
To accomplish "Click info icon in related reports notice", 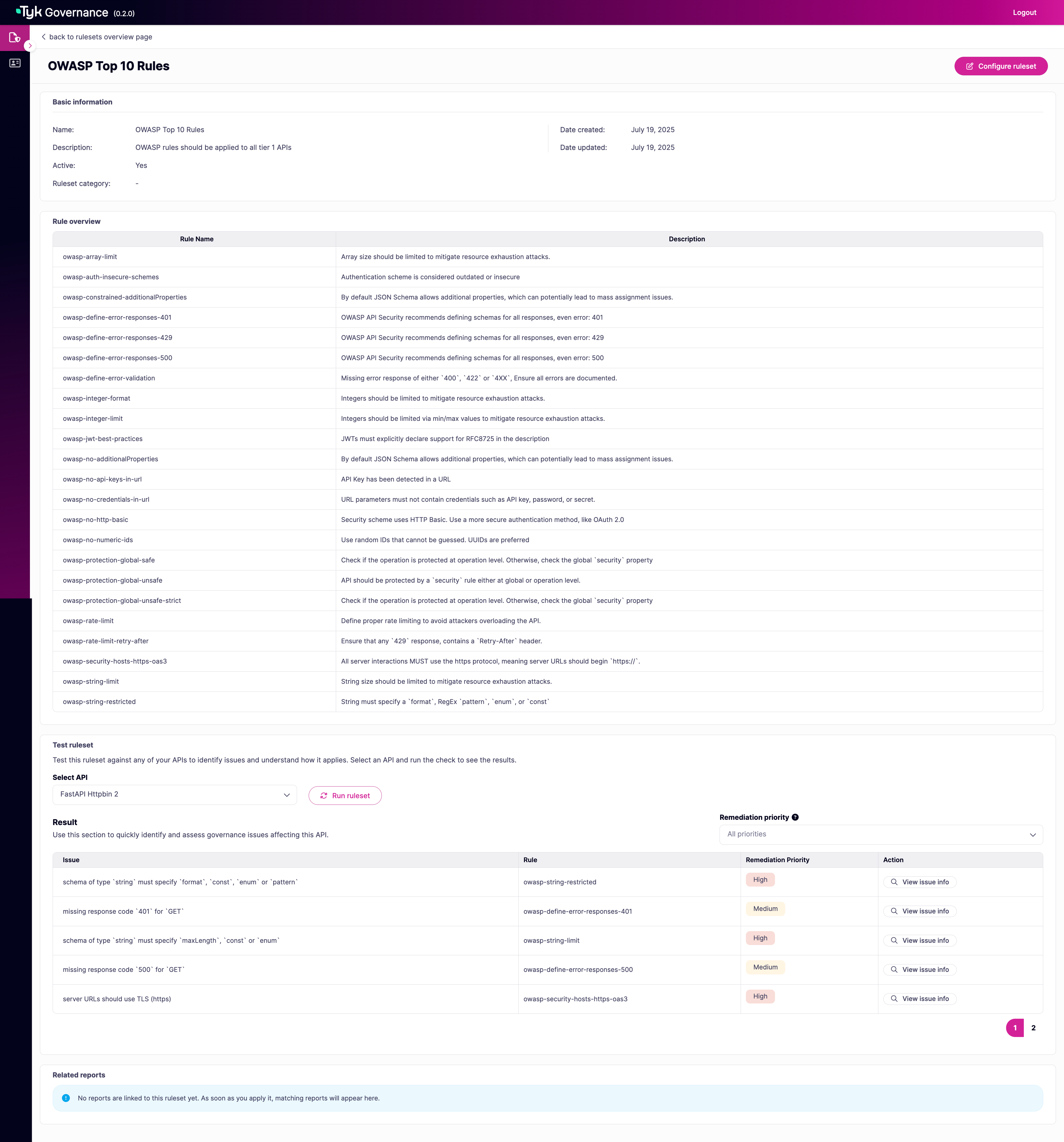I will (66, 1098).
